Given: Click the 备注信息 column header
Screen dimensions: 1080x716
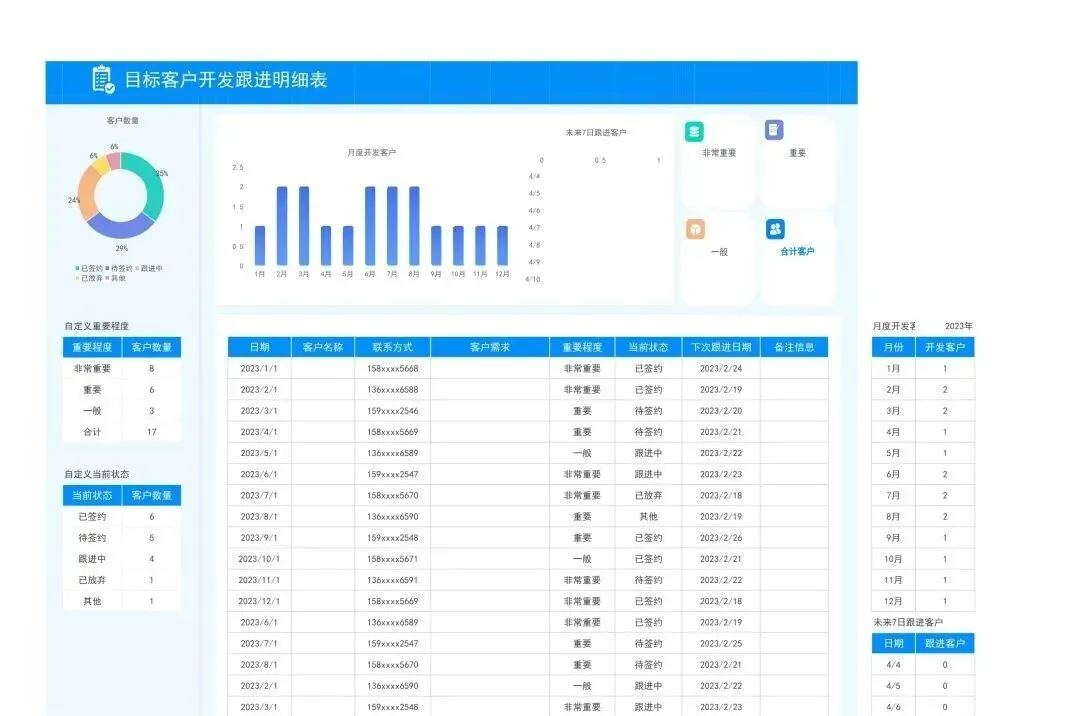Looking at the screenshot, I should 794,347.
